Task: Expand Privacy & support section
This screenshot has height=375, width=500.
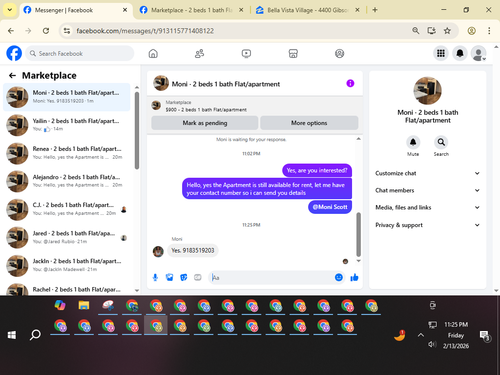Action: 427,225
